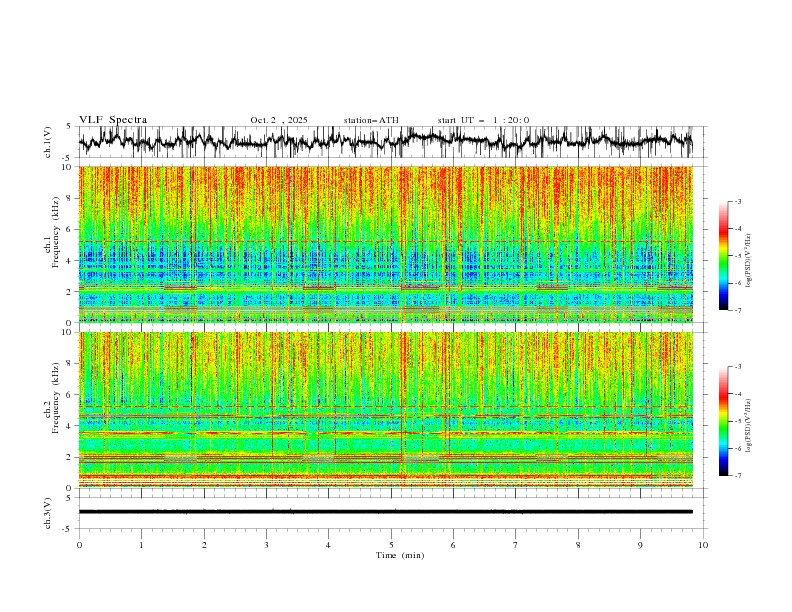Click the ch.2 spectrogram panel

click(385, 410)
